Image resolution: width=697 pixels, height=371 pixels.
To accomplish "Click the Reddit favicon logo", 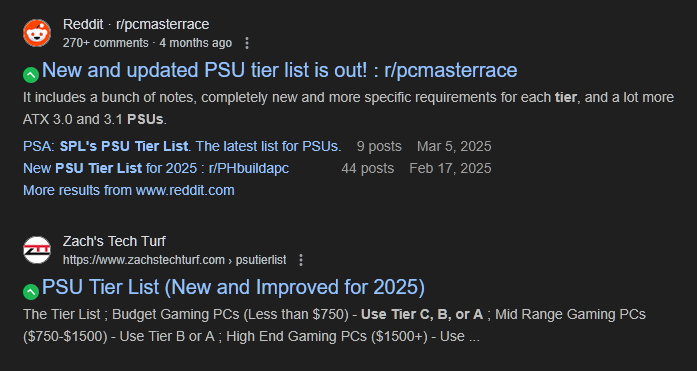I will [37, 32].
